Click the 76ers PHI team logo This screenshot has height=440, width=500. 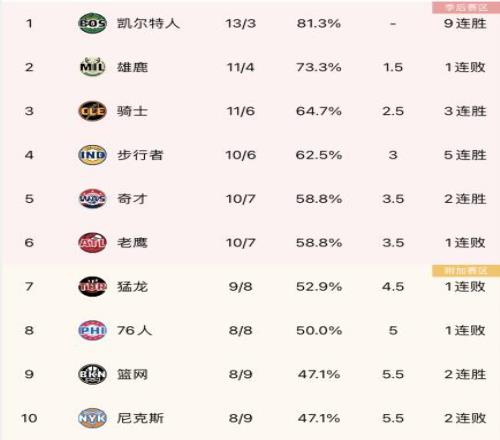pyautogui.click(x=92, y=330)
